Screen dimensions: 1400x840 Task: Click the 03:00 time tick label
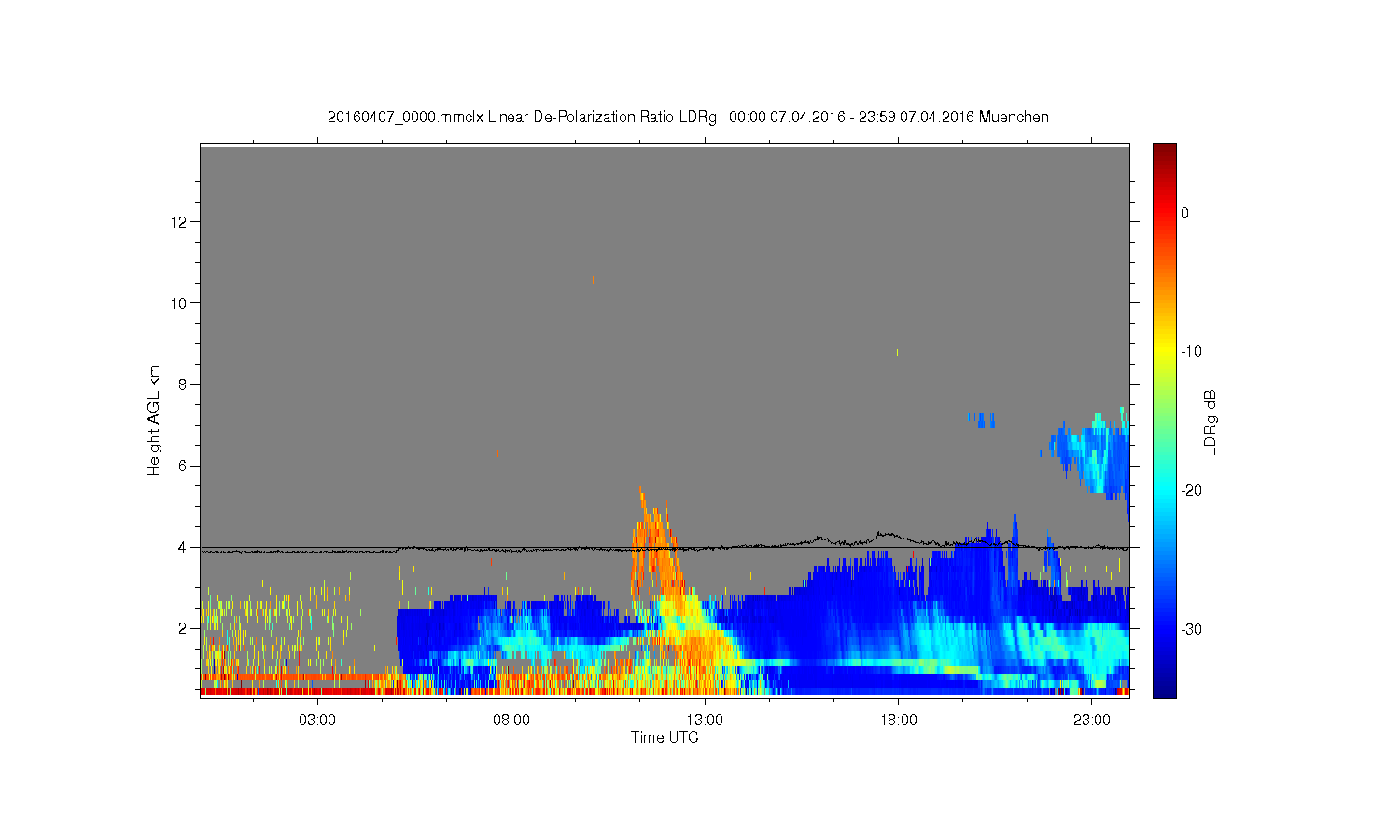tap(317, 721)
